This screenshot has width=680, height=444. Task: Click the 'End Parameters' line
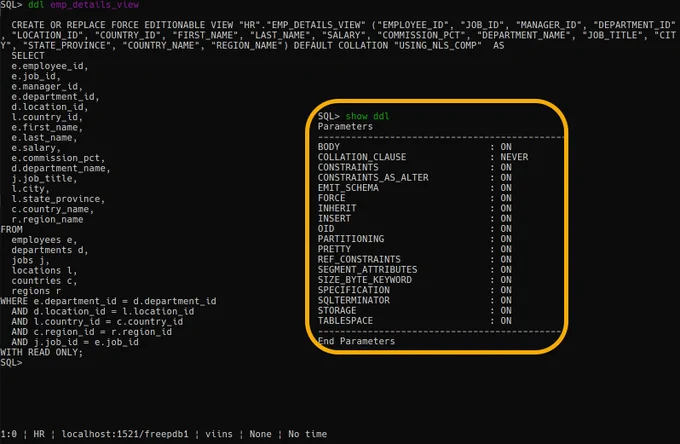point(356,341)
